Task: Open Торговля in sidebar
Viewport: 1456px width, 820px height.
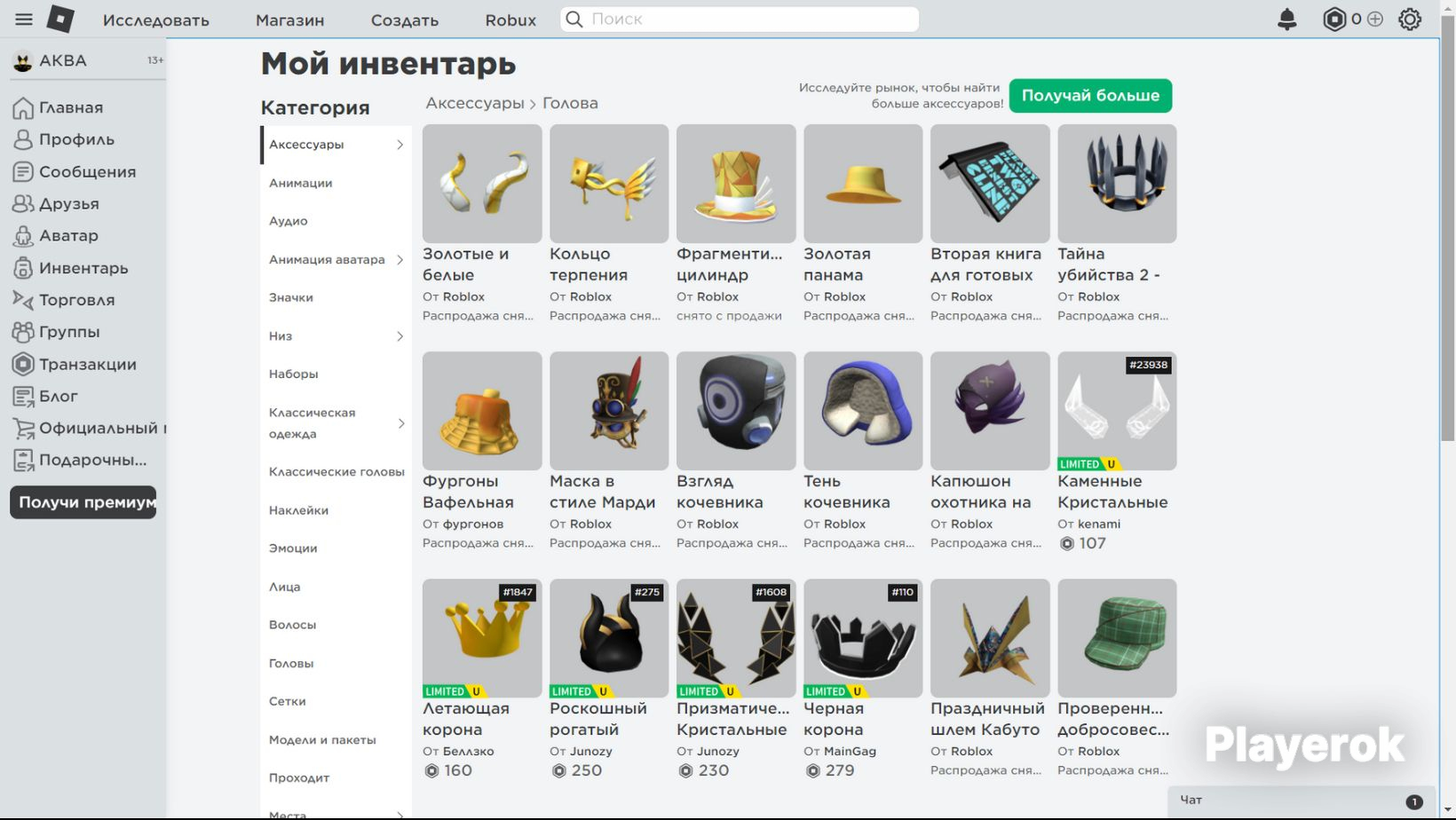Action: [63, 300]
